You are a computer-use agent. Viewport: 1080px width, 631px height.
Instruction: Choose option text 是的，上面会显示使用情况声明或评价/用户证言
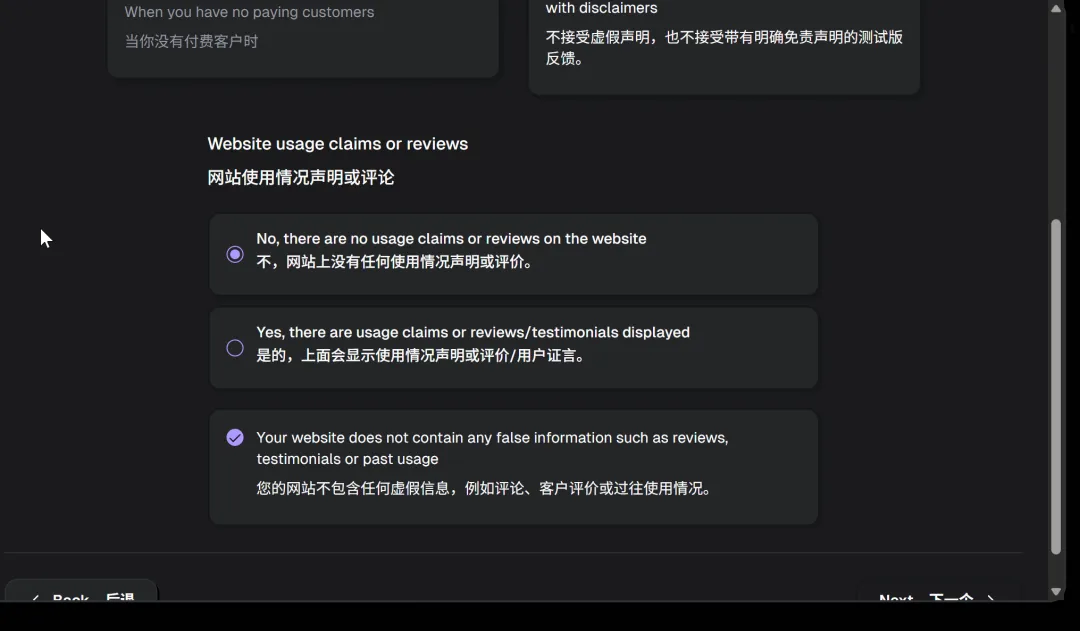pyautogui.click(x=421, y=356)
